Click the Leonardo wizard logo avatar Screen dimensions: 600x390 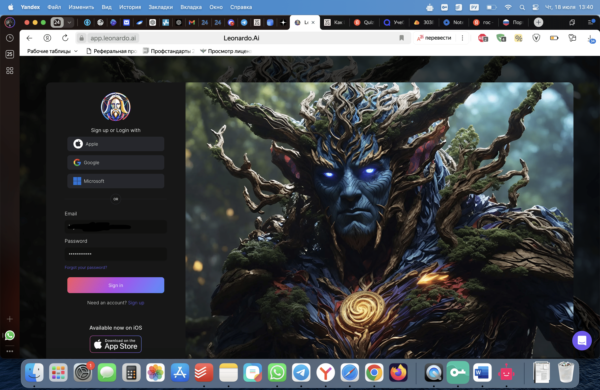(116, 107)
